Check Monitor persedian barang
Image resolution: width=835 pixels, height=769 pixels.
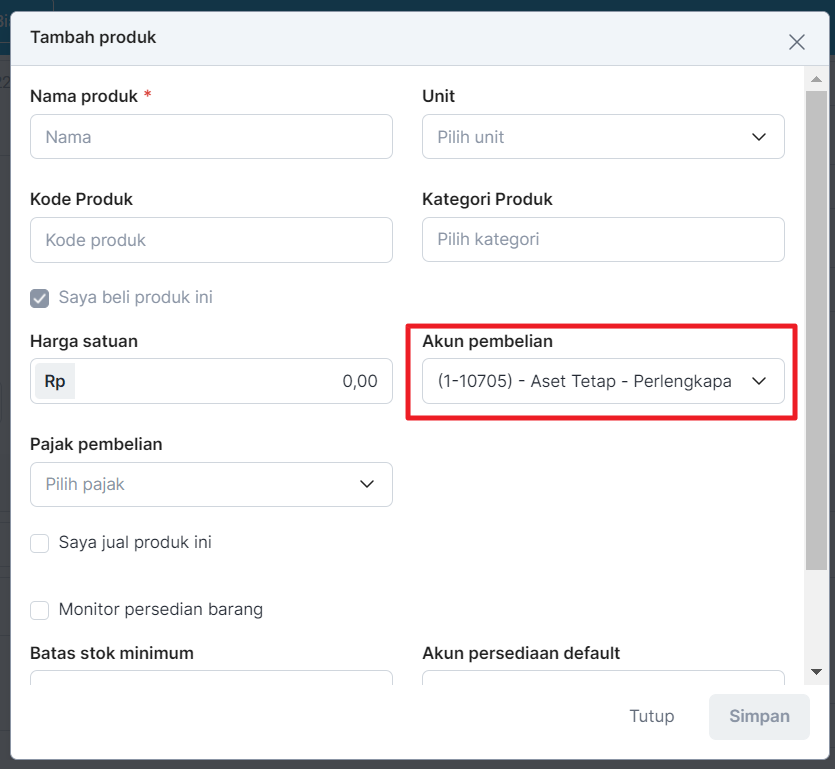pos(39,610)
